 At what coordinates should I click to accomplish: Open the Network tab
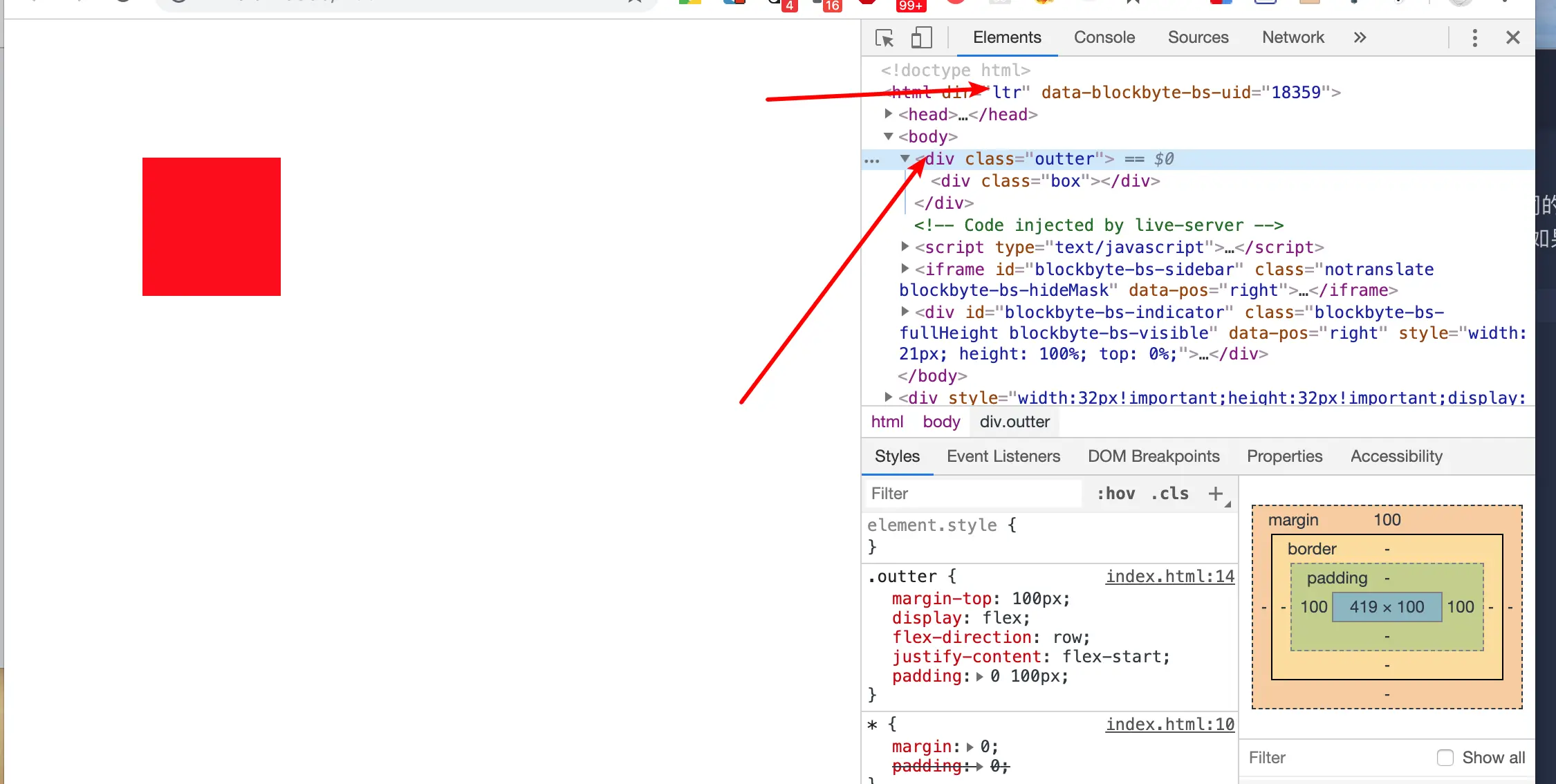1293,38
